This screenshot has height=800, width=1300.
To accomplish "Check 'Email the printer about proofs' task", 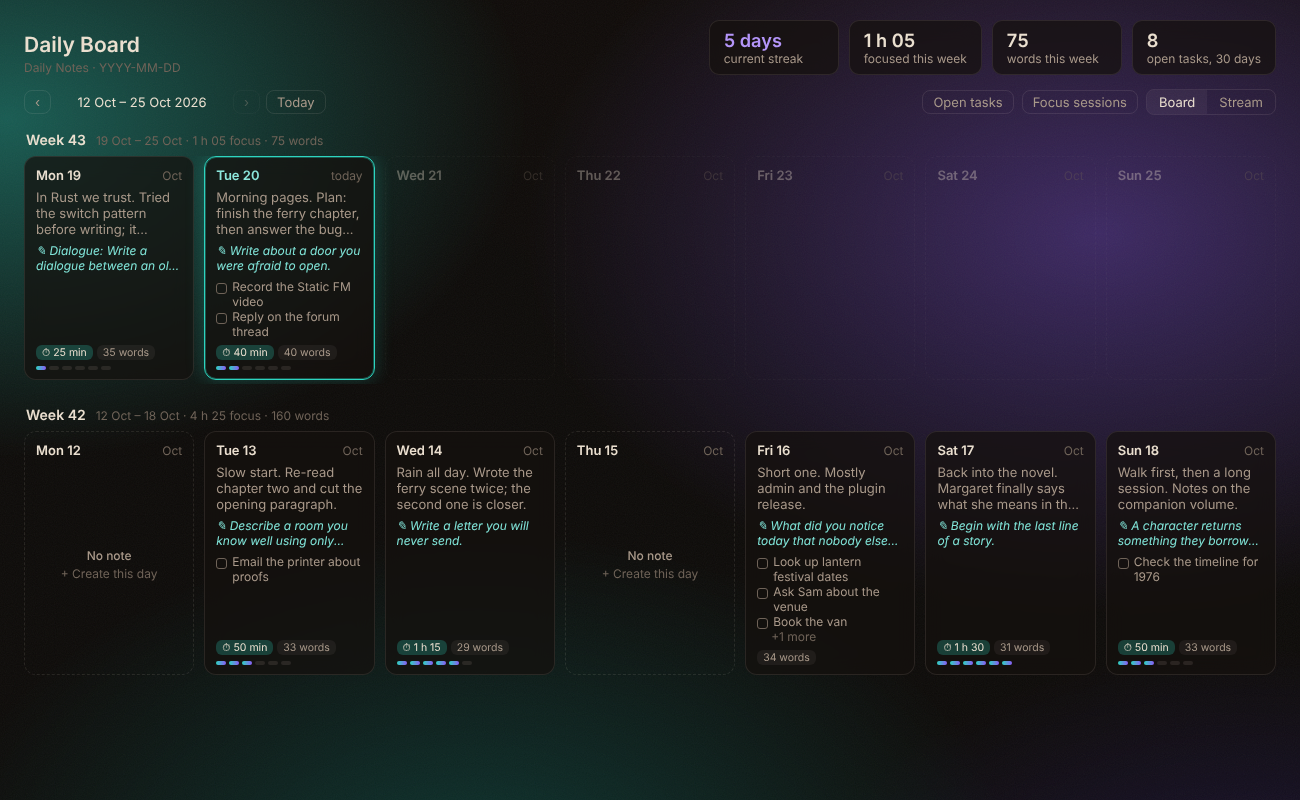I will [222, 563].
